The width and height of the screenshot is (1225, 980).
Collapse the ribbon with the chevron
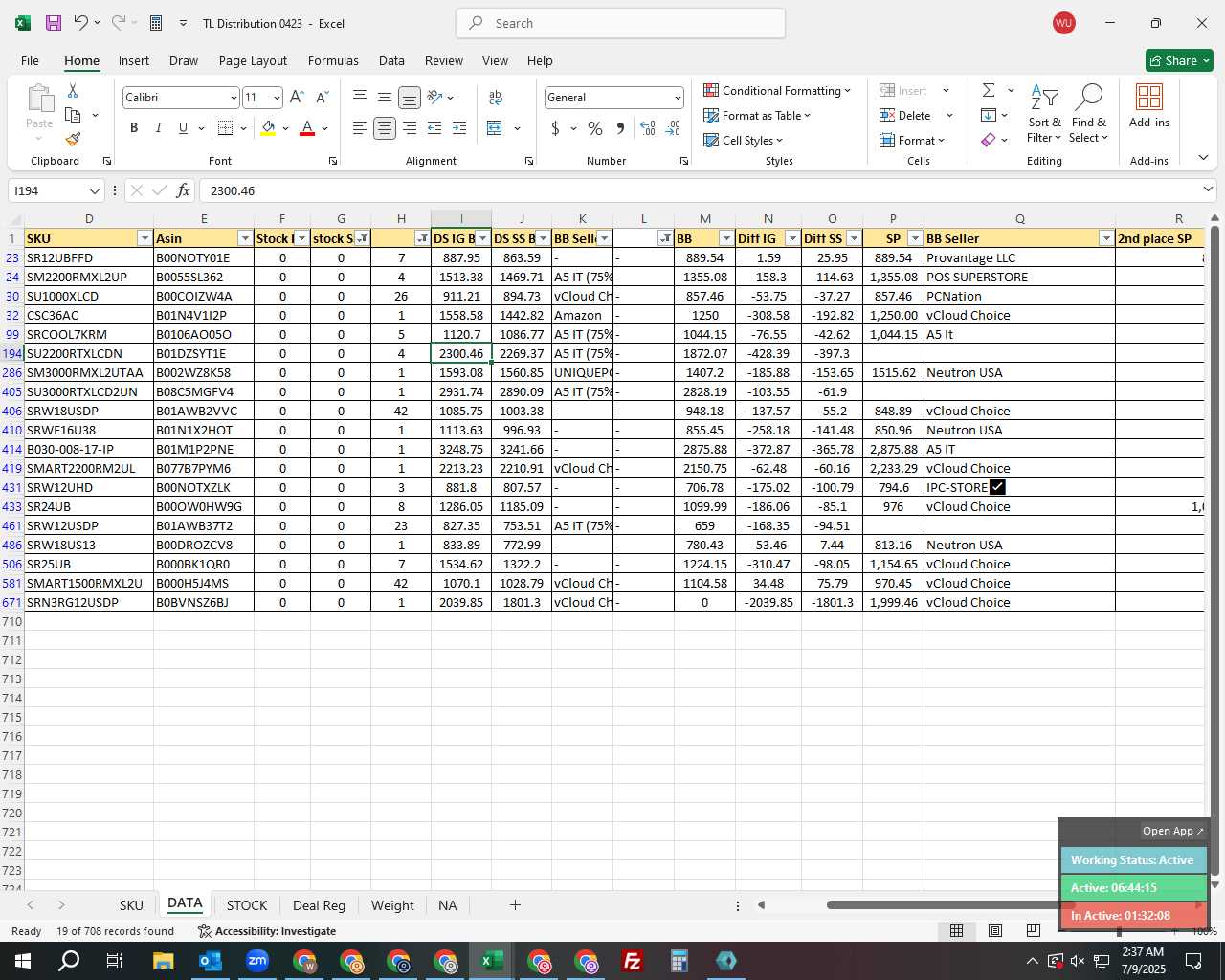coord(1203,158)
